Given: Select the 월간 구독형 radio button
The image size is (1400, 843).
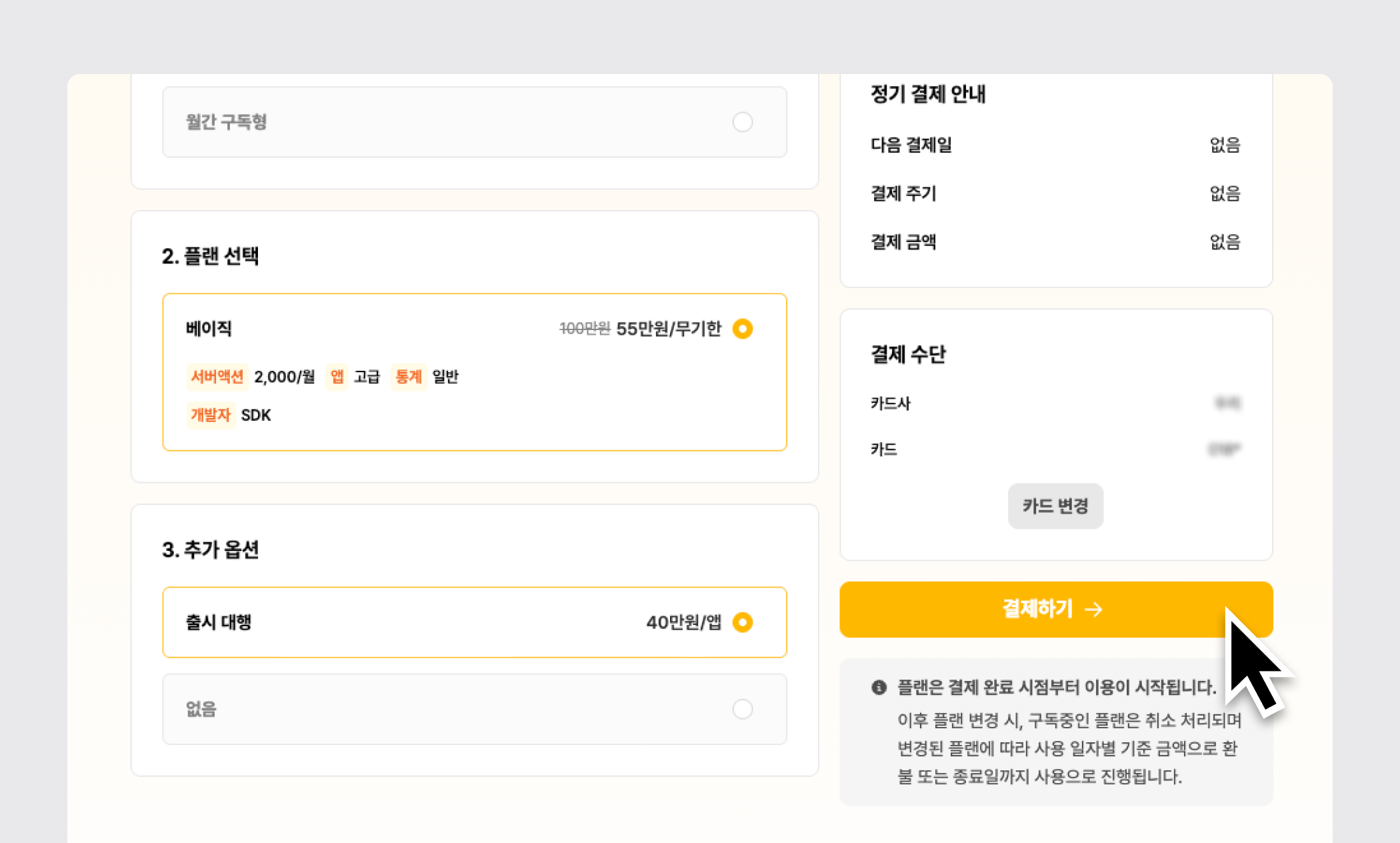Looking at the screenshot, I should 742,122.
